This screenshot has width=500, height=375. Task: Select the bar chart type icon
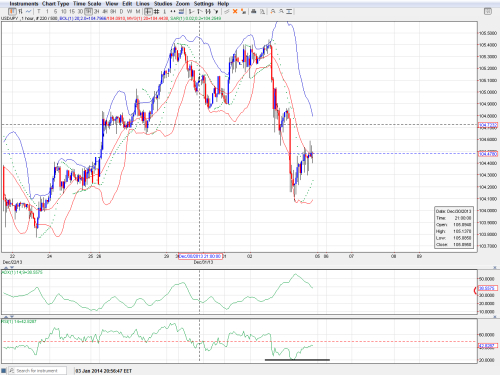(20, 11)
